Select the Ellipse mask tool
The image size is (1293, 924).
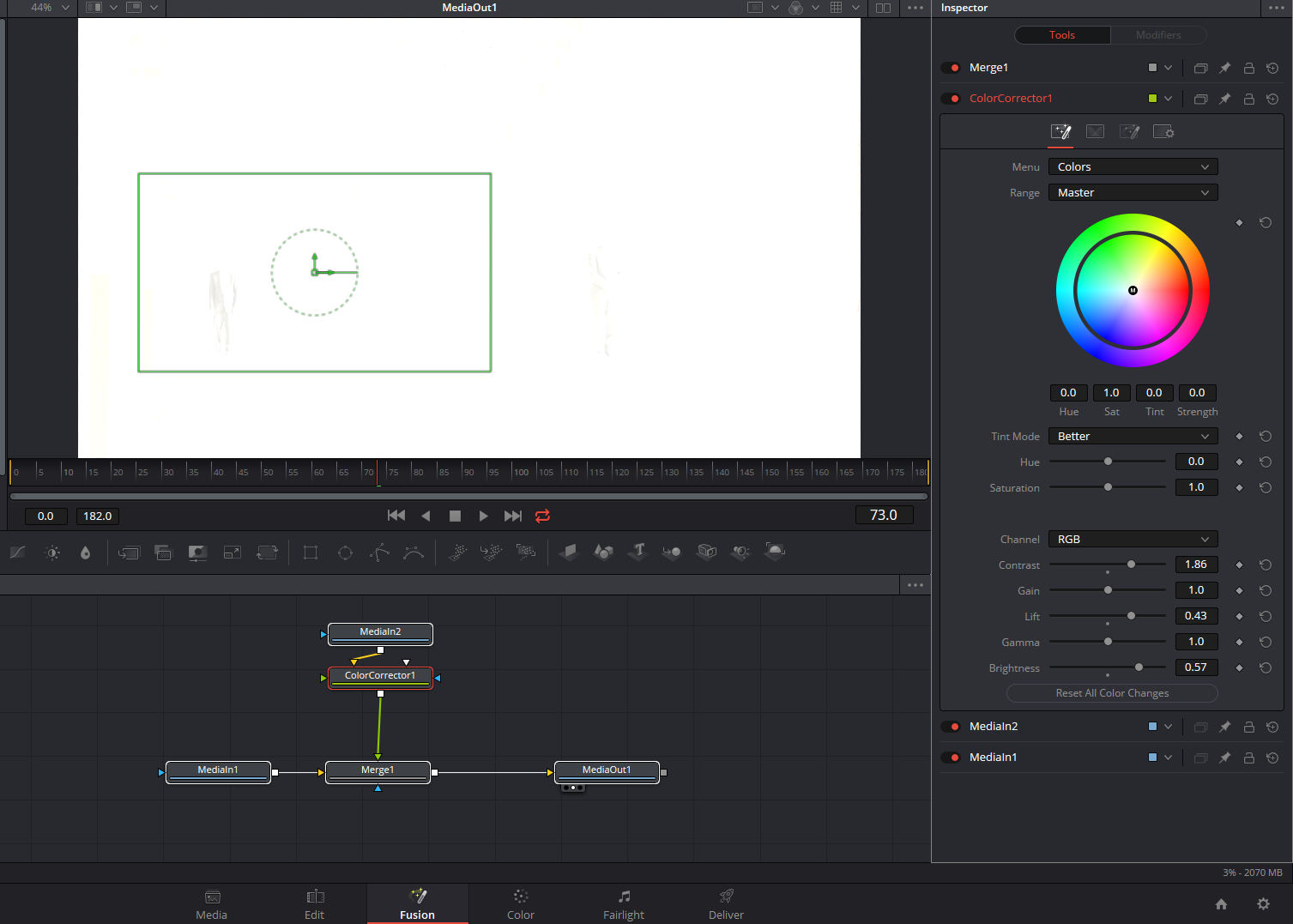pyautogui.click(x=345, y=553)
